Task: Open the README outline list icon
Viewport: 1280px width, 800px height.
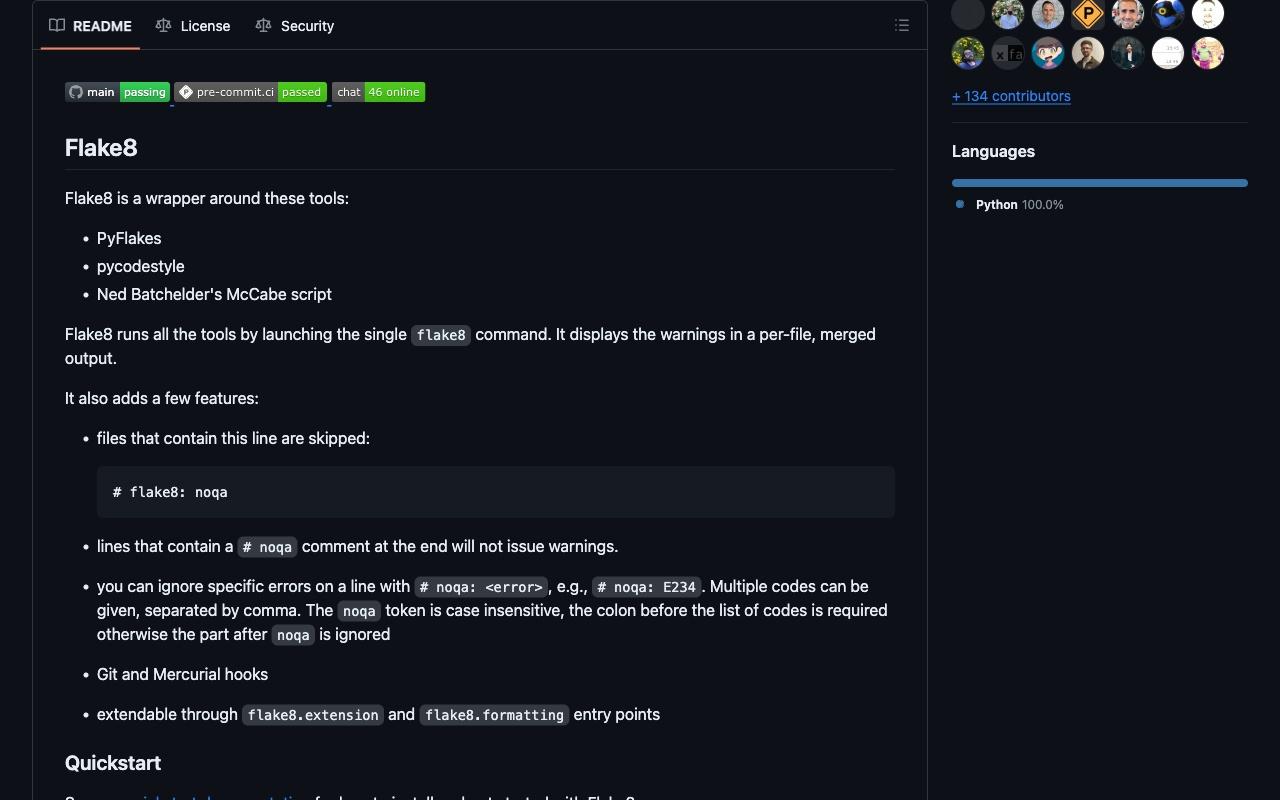Action: (902, 26)
